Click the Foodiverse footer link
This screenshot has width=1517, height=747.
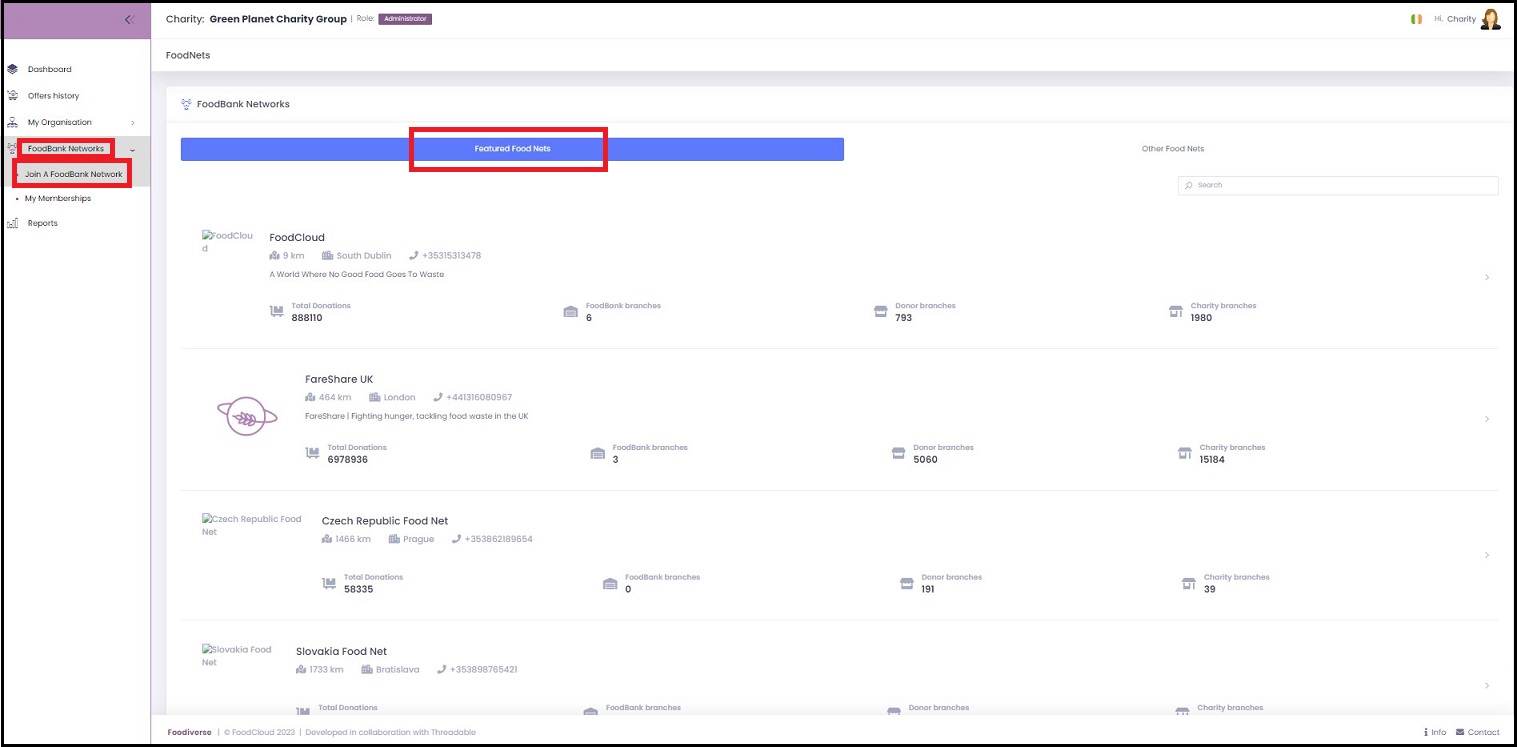click(189, 733)
